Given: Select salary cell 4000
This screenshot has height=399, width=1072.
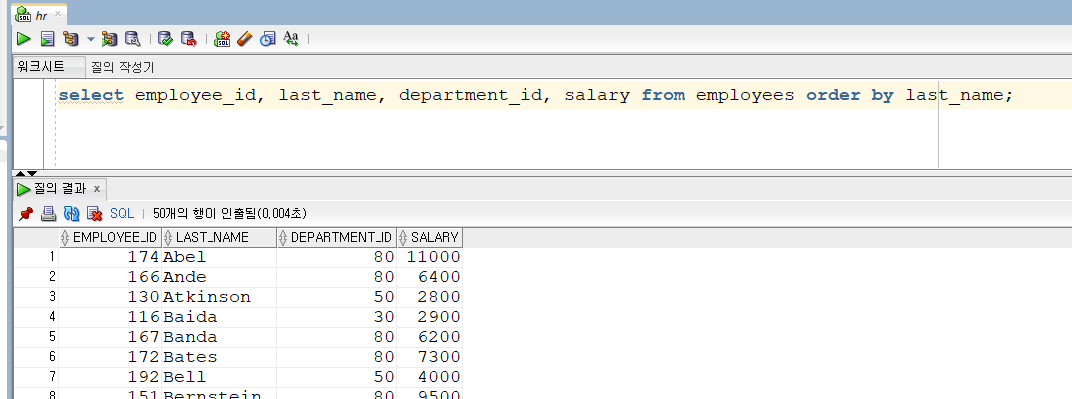Looking at the screenshot, I should [x=429, y=376].
